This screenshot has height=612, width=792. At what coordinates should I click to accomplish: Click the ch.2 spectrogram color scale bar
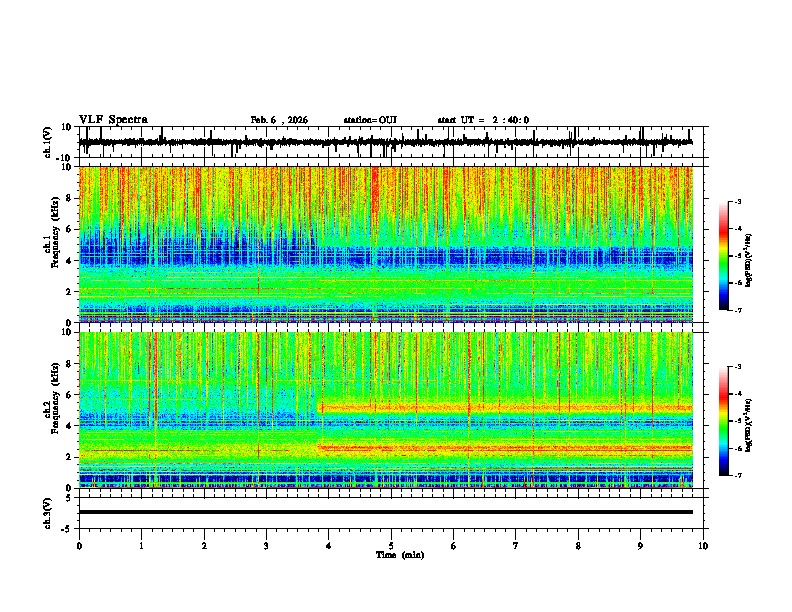tap(723, 421)
